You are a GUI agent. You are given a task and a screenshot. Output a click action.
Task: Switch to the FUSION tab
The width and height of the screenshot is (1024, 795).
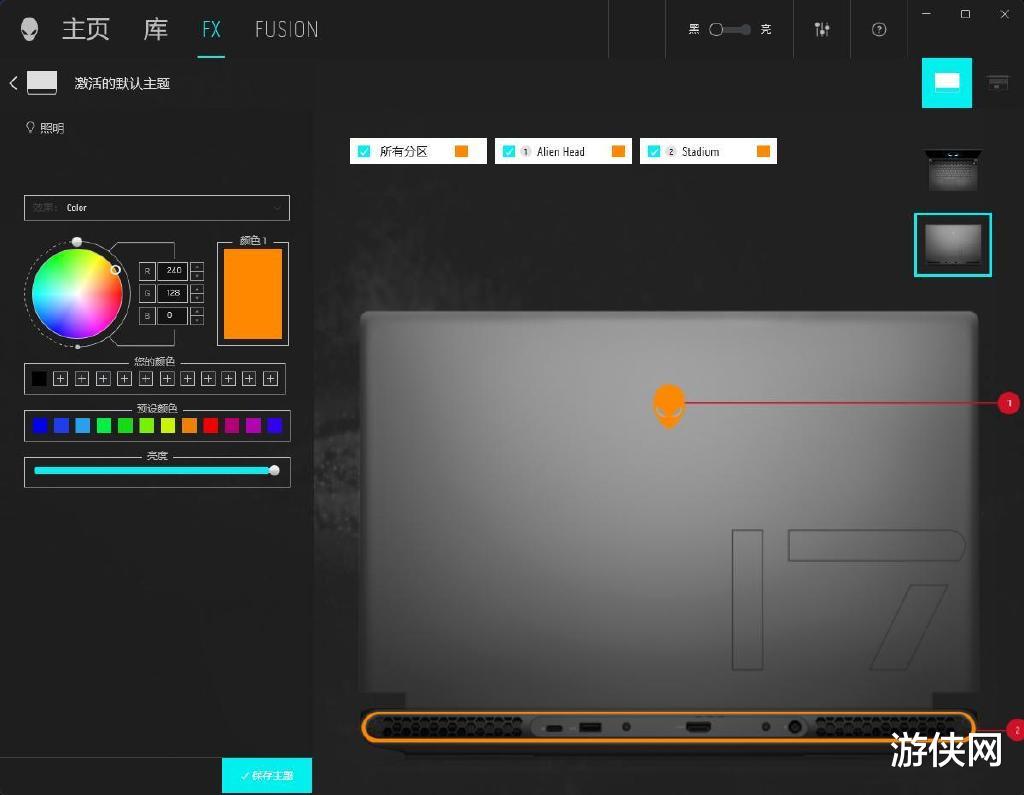point(287,29)
